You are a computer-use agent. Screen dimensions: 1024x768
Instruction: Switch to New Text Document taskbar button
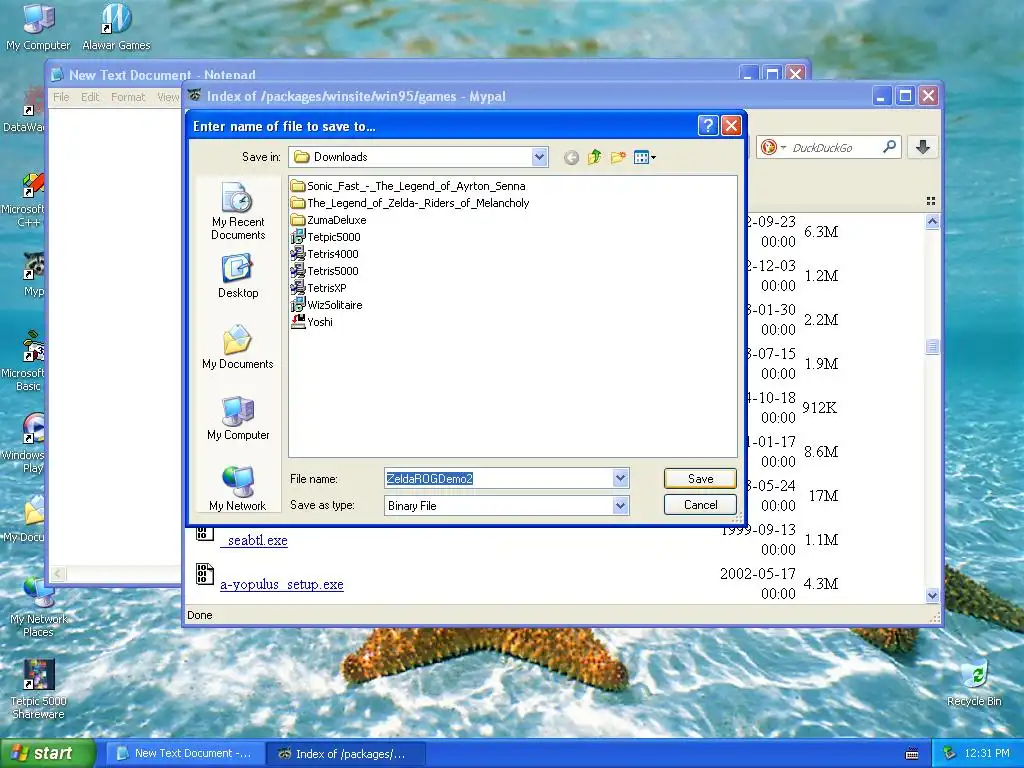[185, 754]
